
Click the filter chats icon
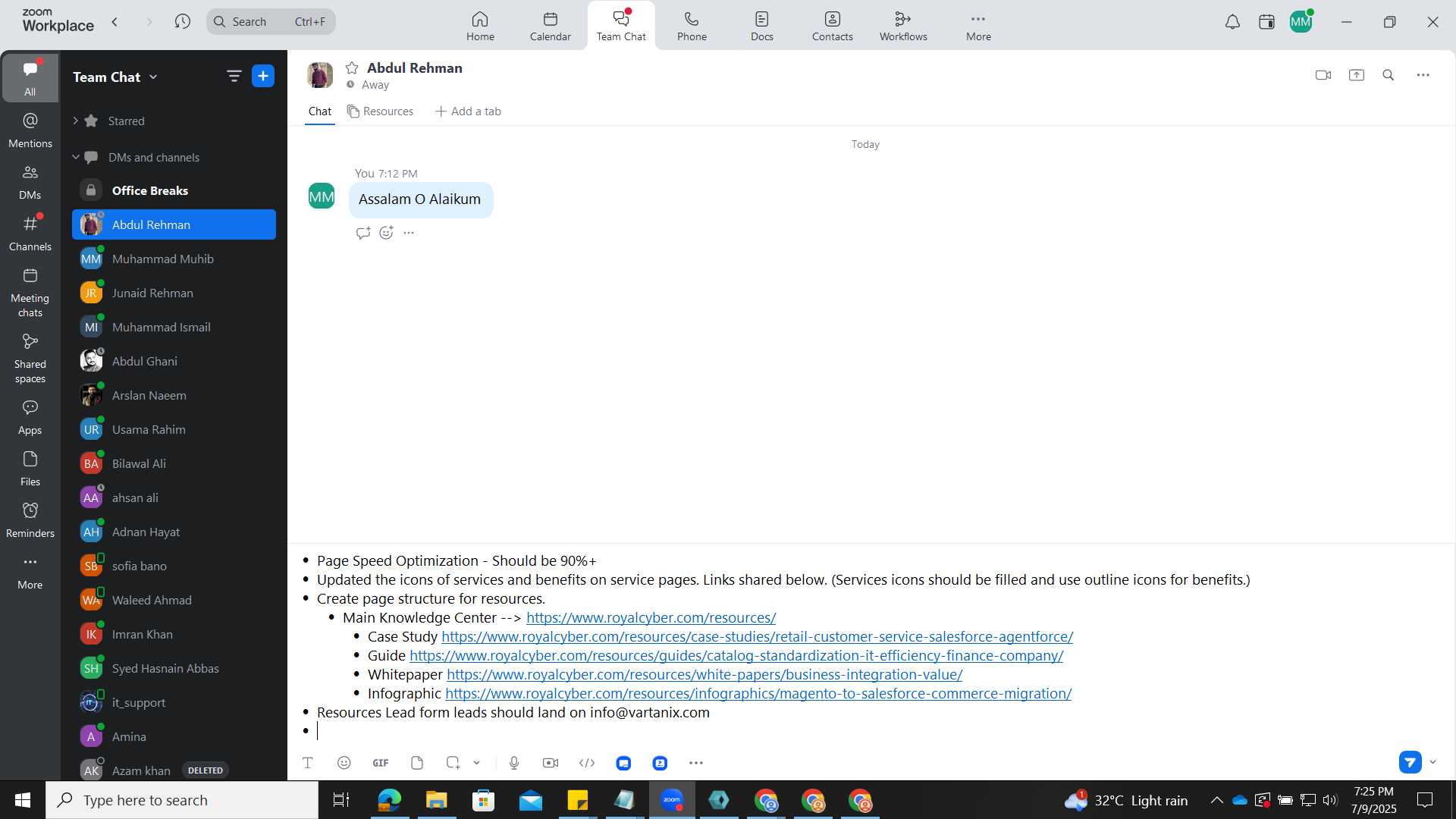point(234,76)
